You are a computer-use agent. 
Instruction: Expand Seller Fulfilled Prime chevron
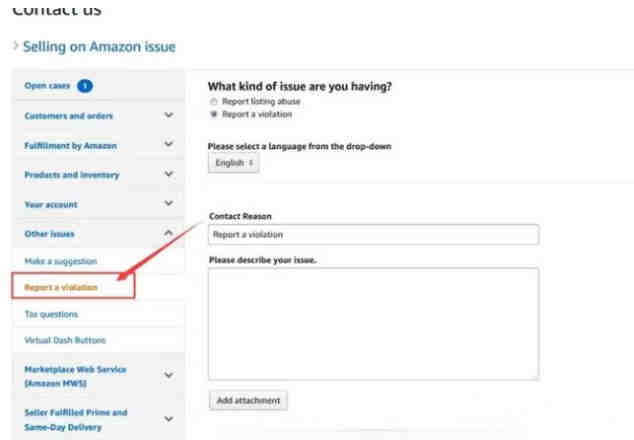pos(169,419)
